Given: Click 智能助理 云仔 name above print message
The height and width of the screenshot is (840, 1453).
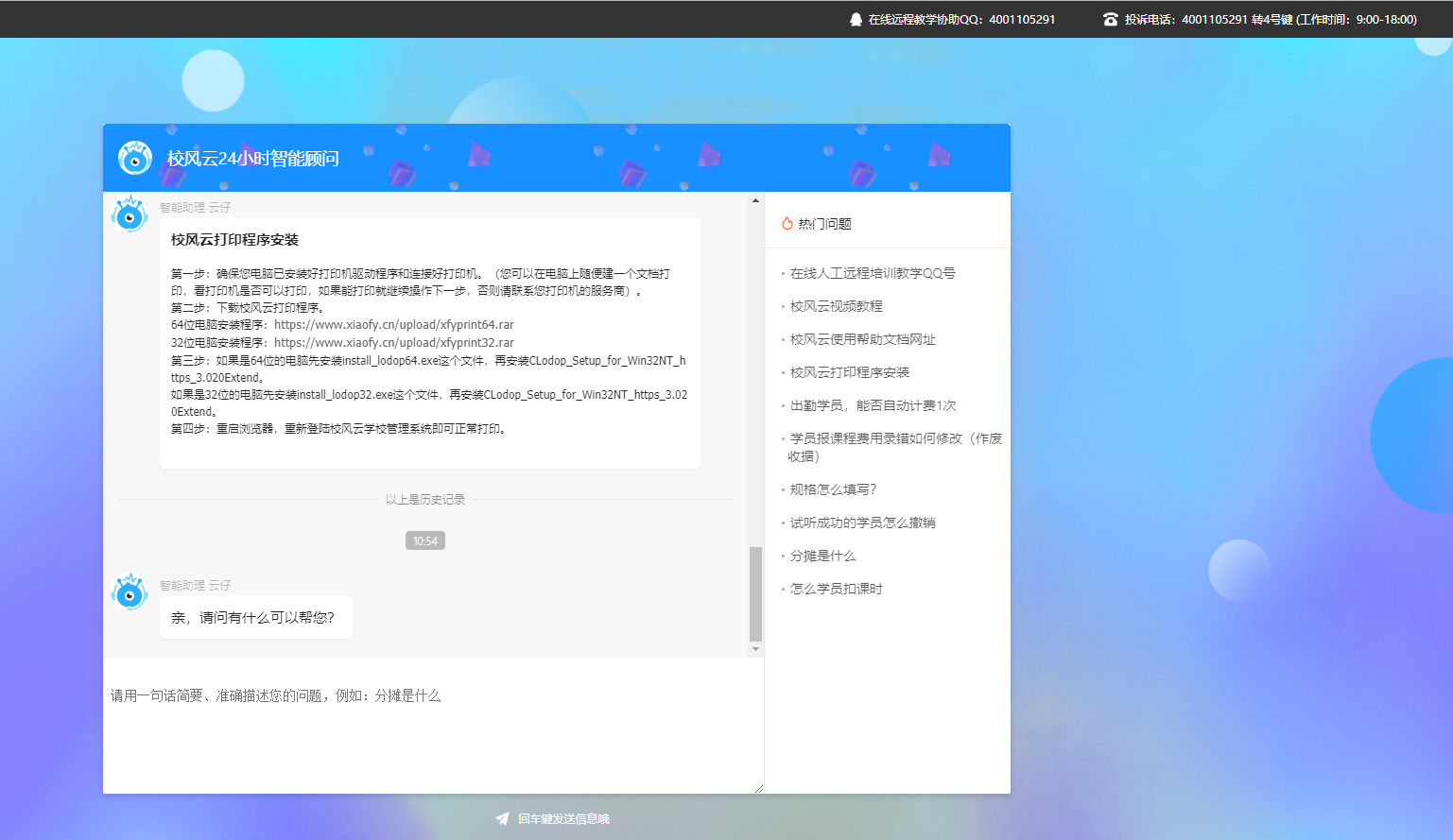Looking at the screenshot, I should pos(195,207).
